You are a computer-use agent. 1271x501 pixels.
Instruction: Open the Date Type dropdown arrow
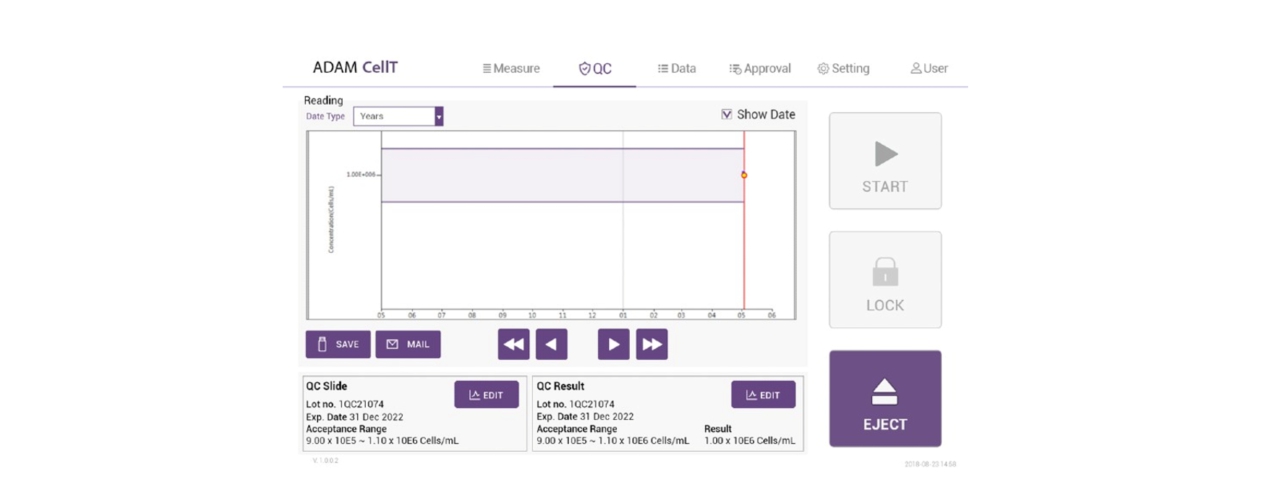pos(438,116)
